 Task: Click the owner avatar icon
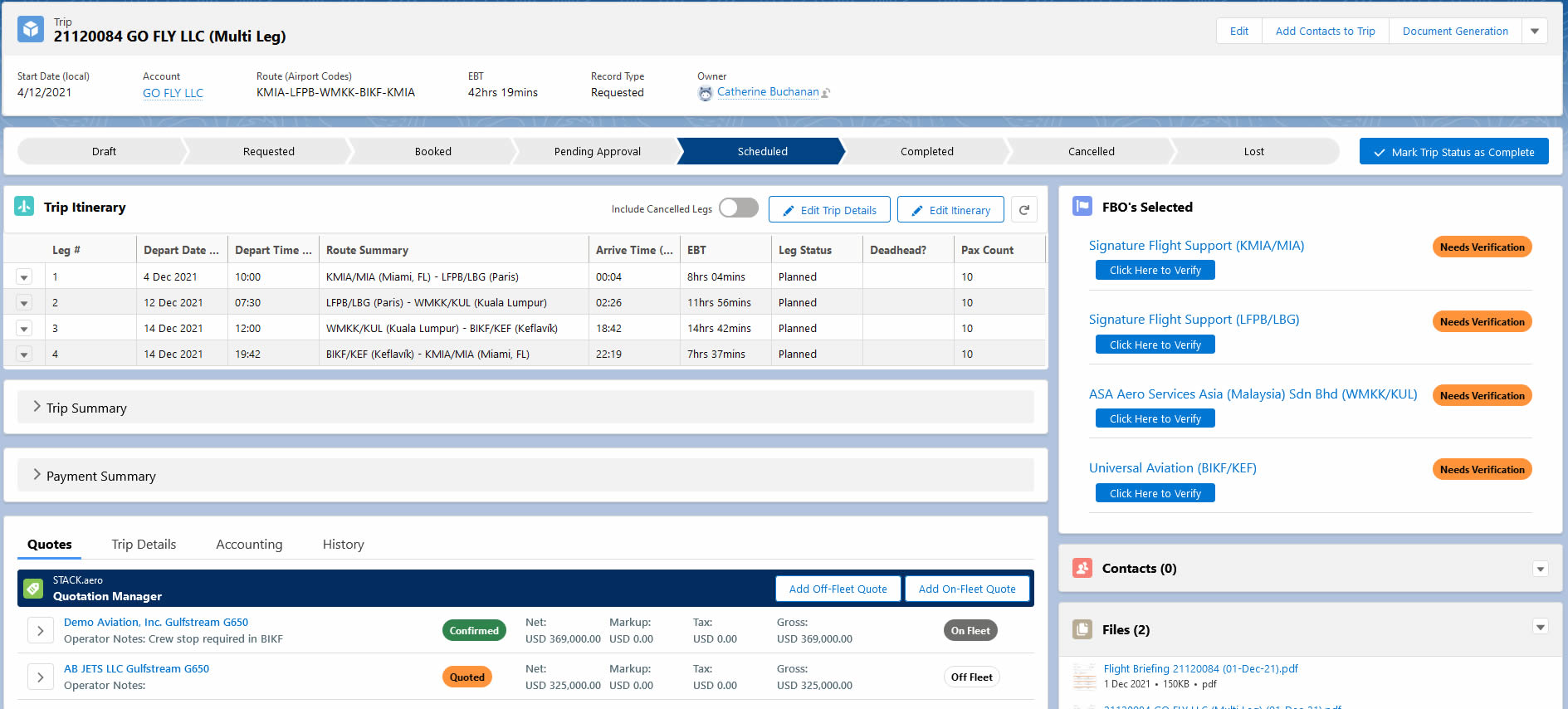click(705, 94)
